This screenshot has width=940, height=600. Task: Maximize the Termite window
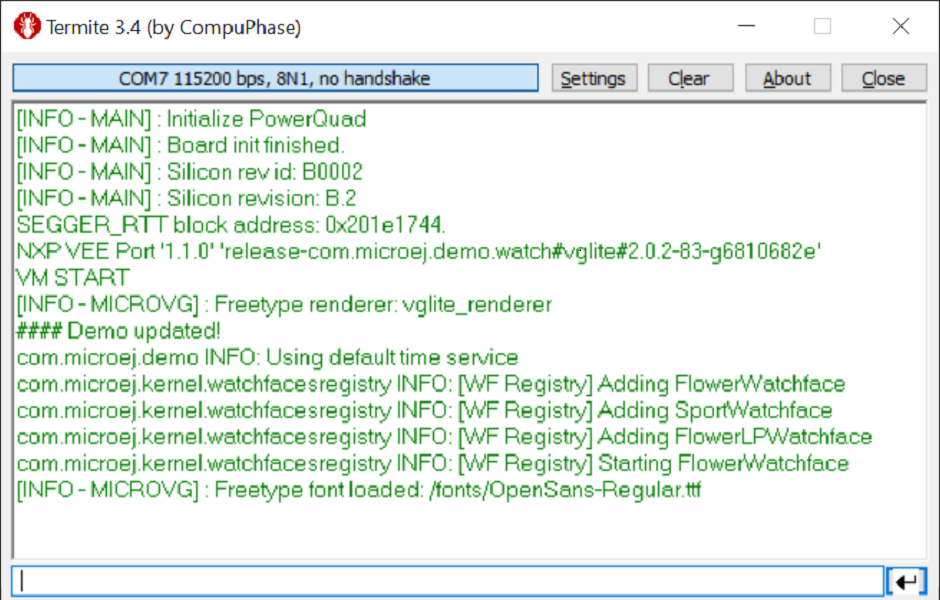[x=822, y=27]
